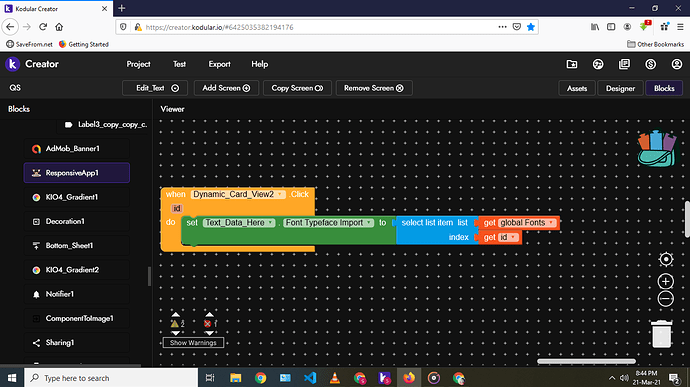
Task: Zoom out the blocks workspace
Action: click(666, 299)
